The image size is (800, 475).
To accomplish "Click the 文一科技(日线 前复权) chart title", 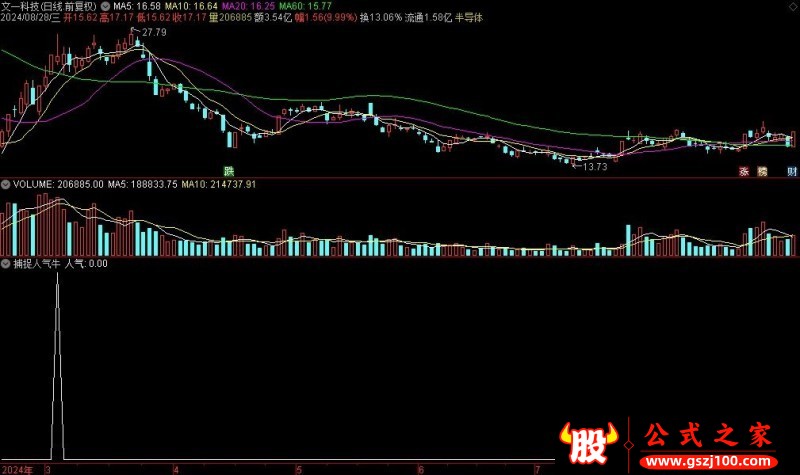I will coord(48,6).
